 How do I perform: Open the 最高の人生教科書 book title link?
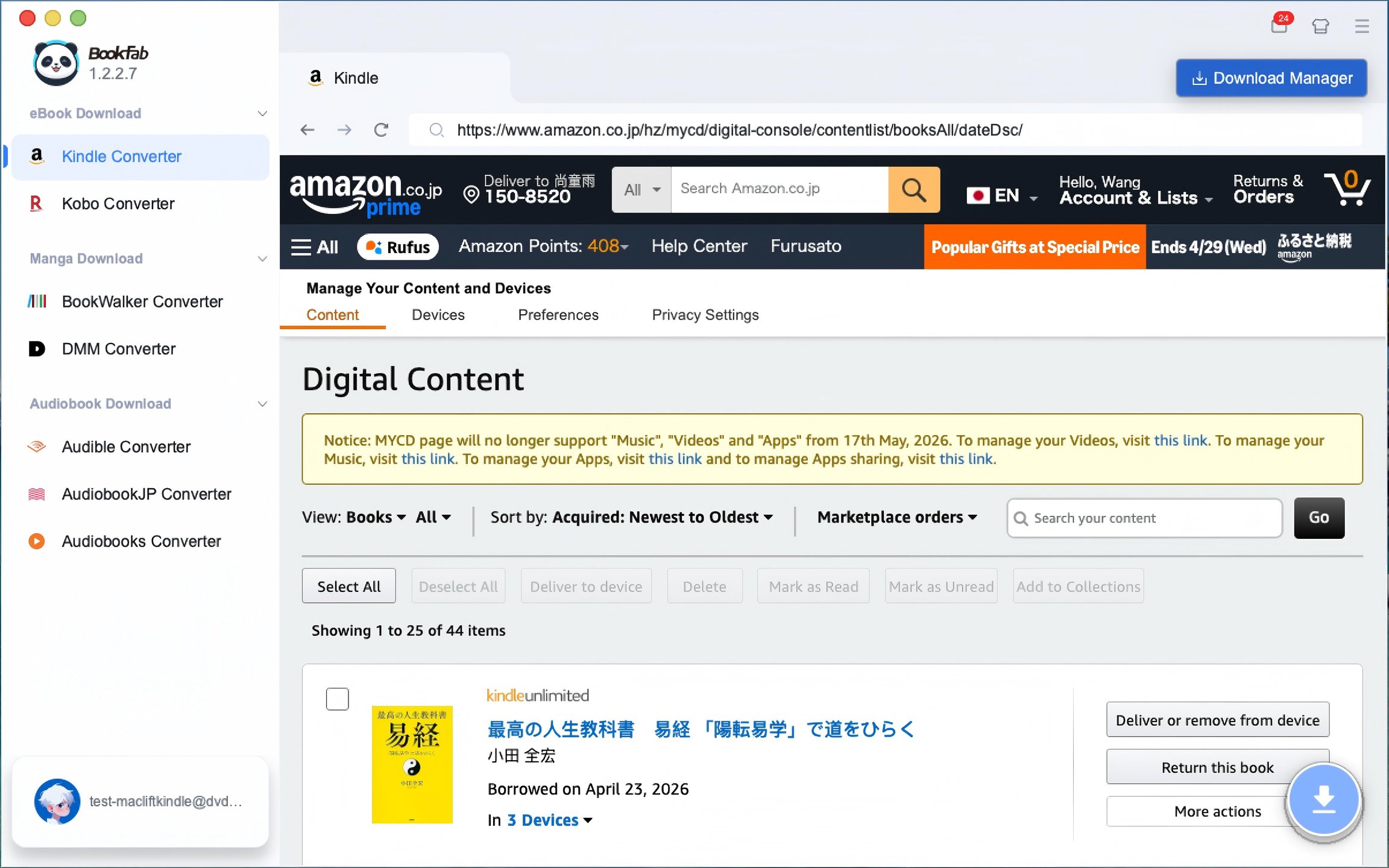[701, 729]
